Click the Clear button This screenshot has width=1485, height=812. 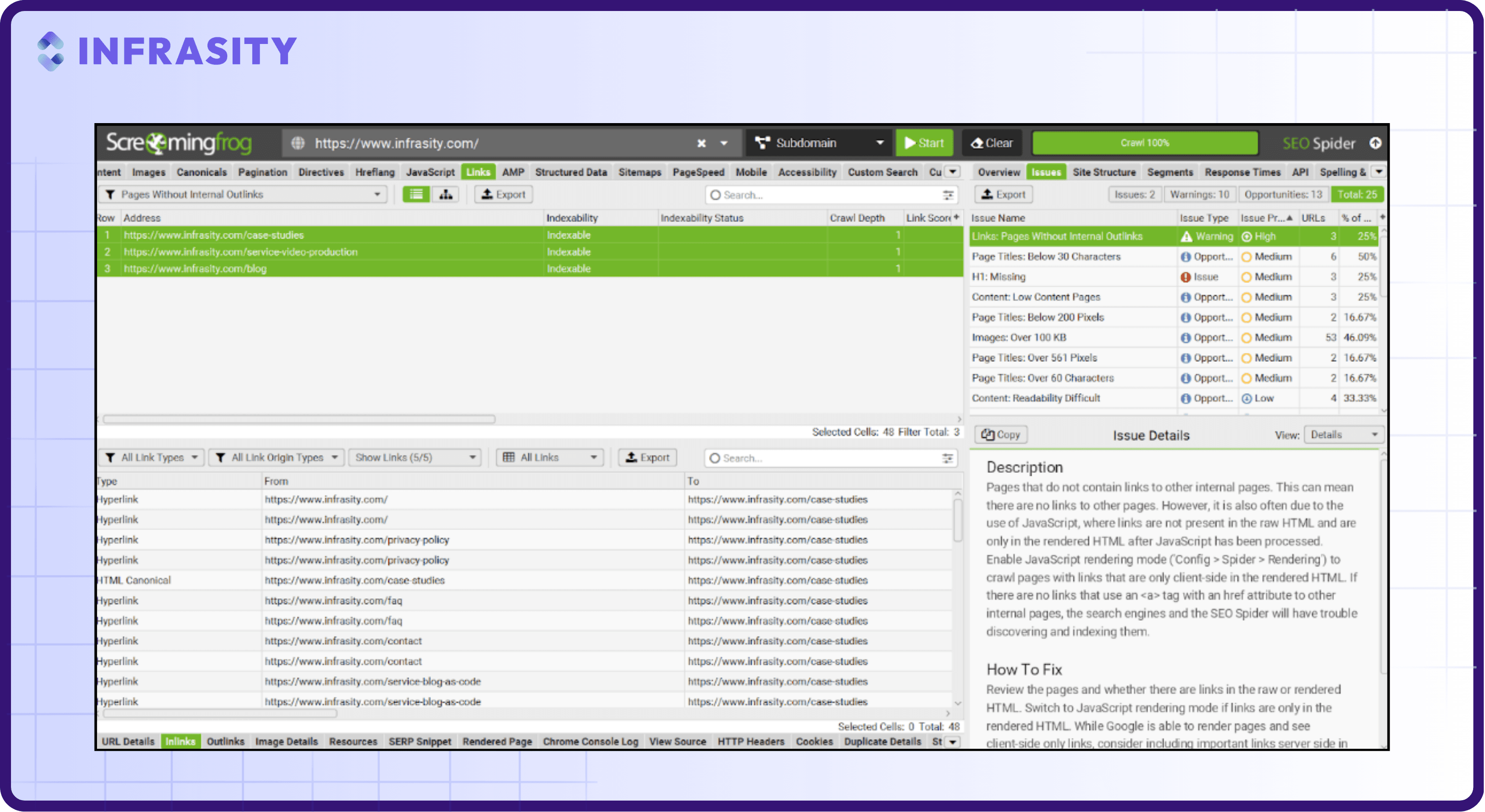(991, 143)
